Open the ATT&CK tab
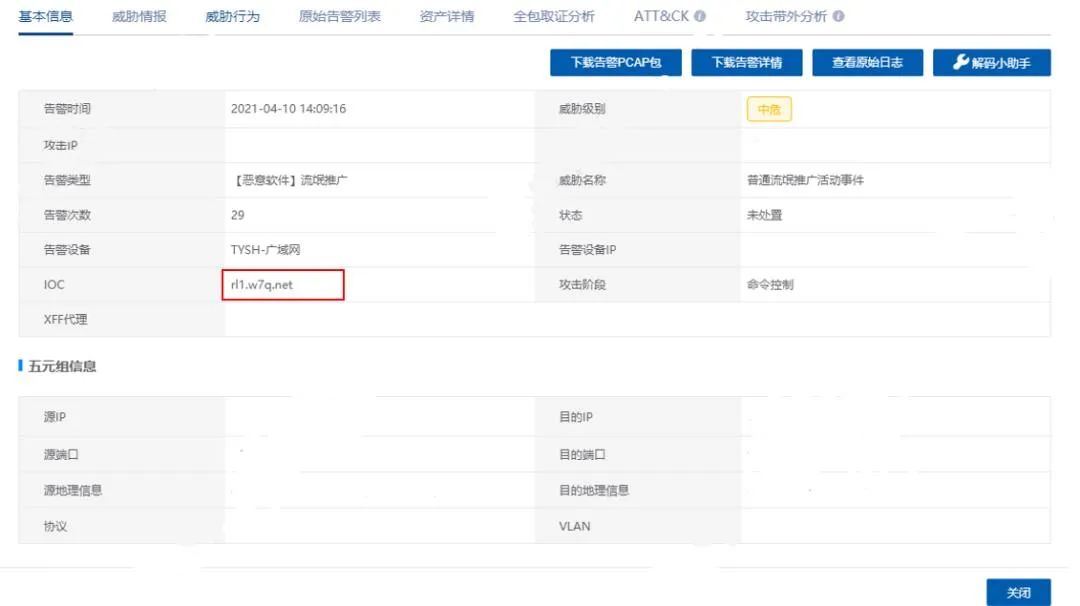 (x=661, y=17)
